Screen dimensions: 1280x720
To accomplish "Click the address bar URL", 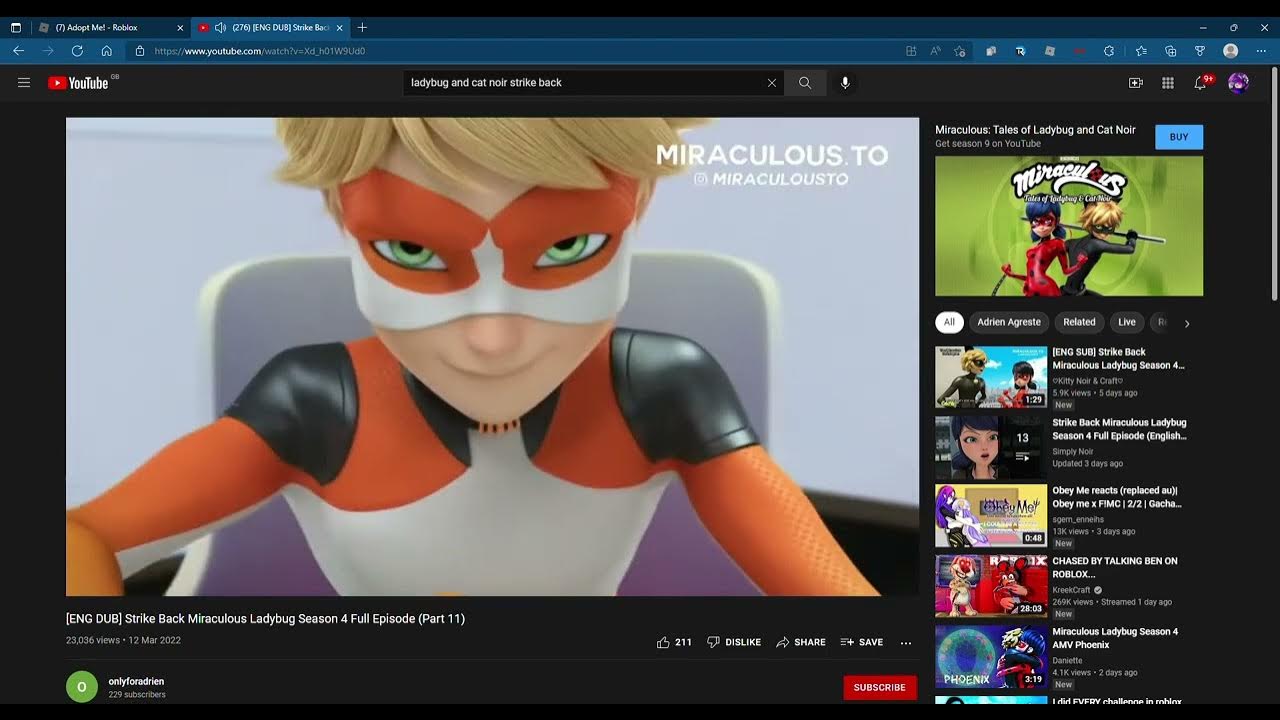I will click(260, 51).
